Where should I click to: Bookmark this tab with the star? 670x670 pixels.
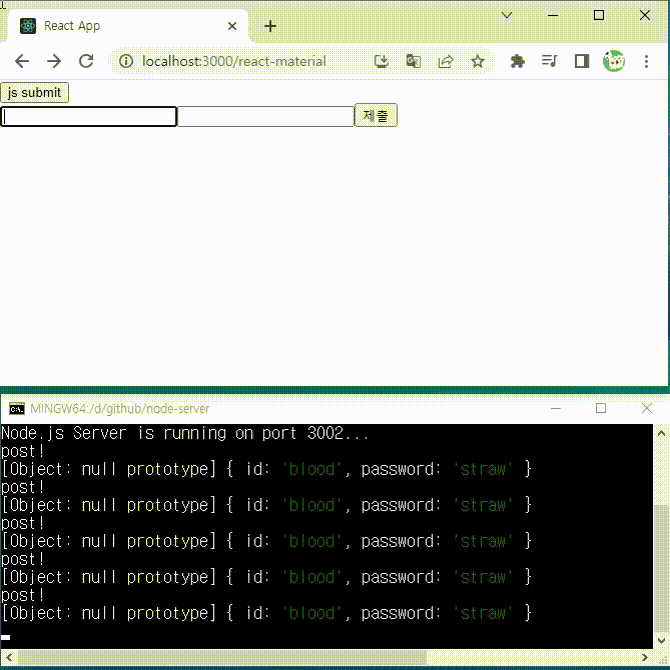(478, 61)
